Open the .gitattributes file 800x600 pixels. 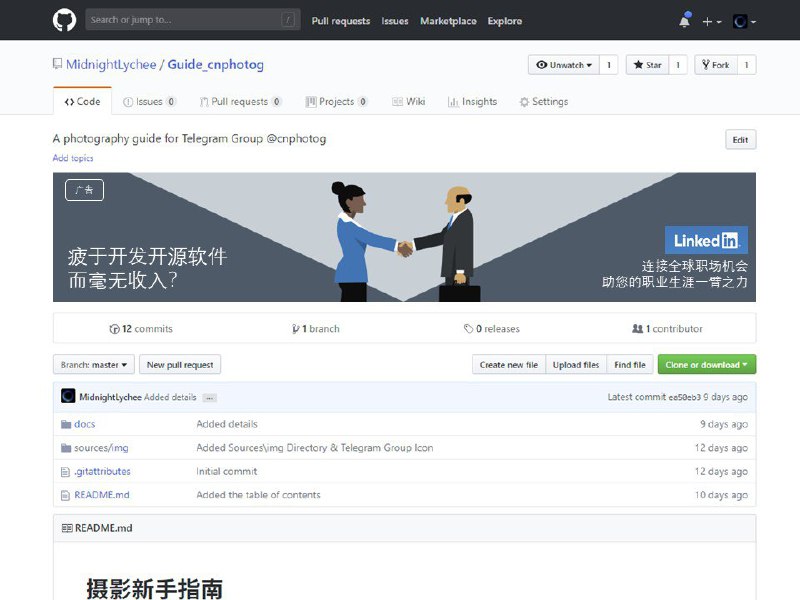coord(103,471)
